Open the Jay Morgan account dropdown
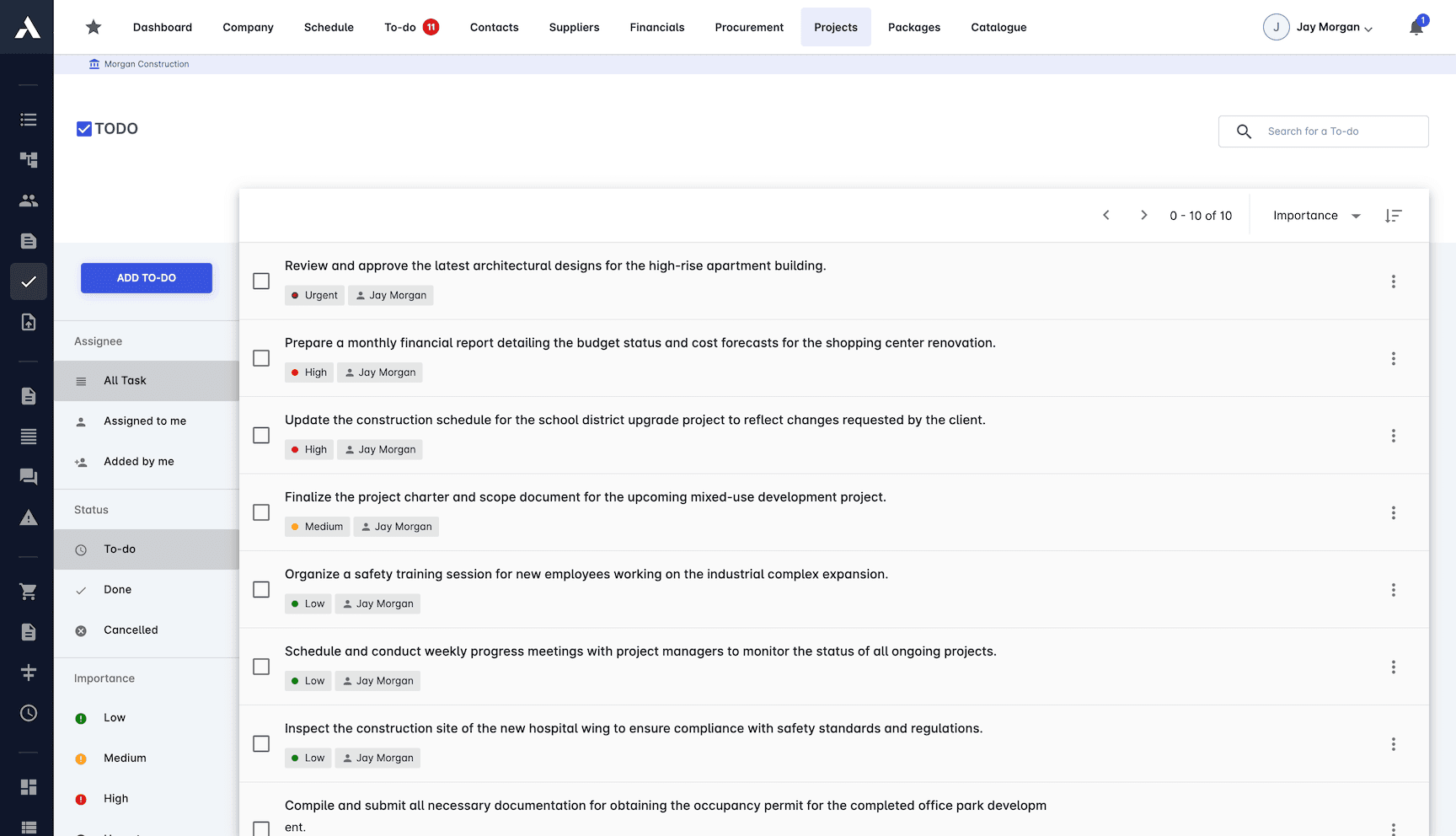This screenshot has width=1456, height=836. [1319, 27]
